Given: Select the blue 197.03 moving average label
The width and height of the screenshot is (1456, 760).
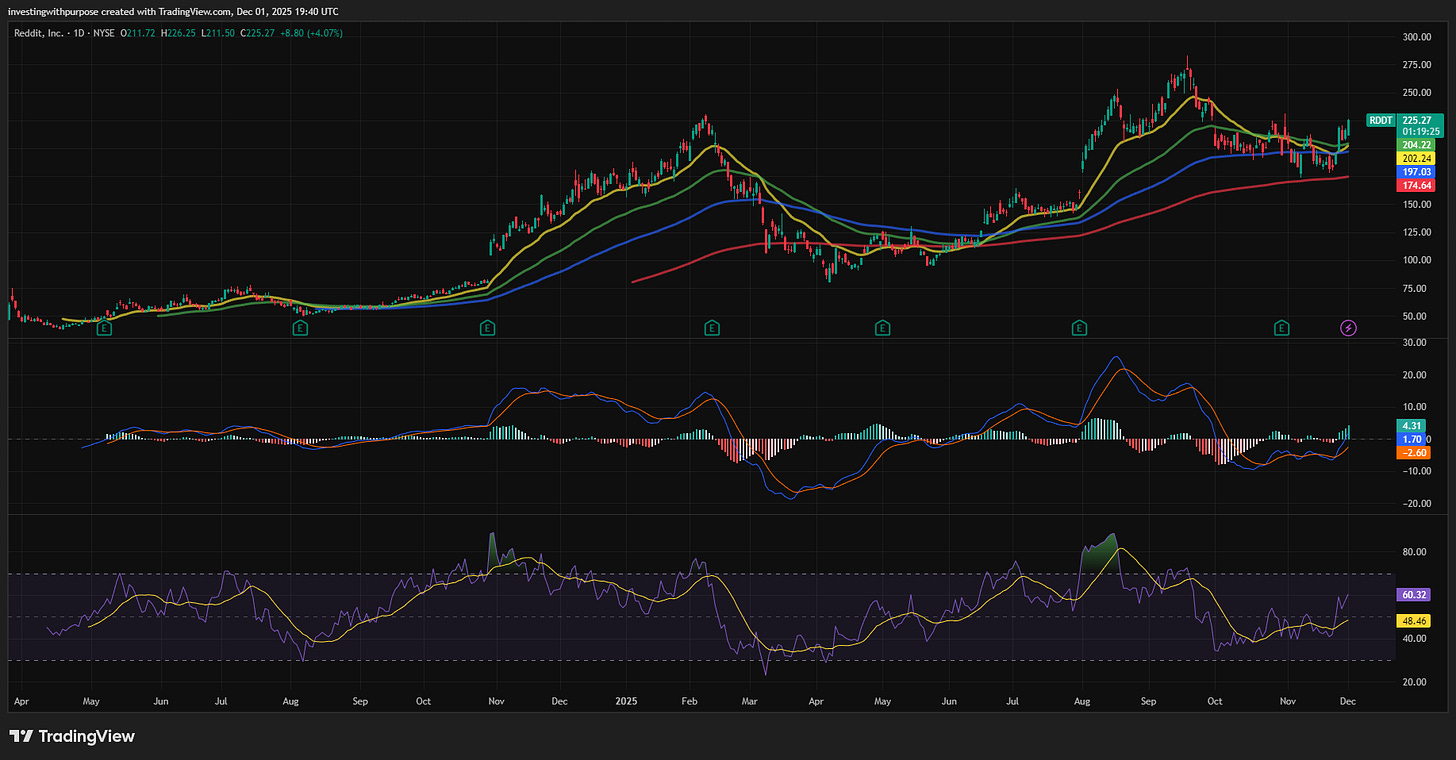Looking at the screenshot, I should (x=1418, y=172).
